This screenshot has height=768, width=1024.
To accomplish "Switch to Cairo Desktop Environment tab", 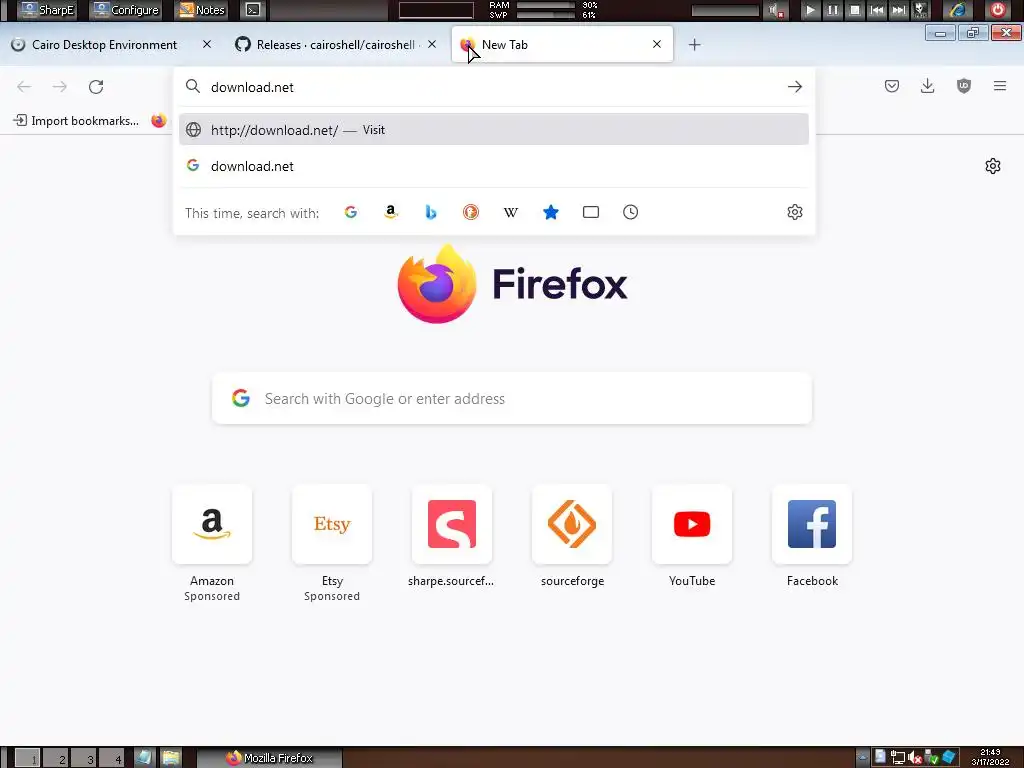I will (104, 44).
